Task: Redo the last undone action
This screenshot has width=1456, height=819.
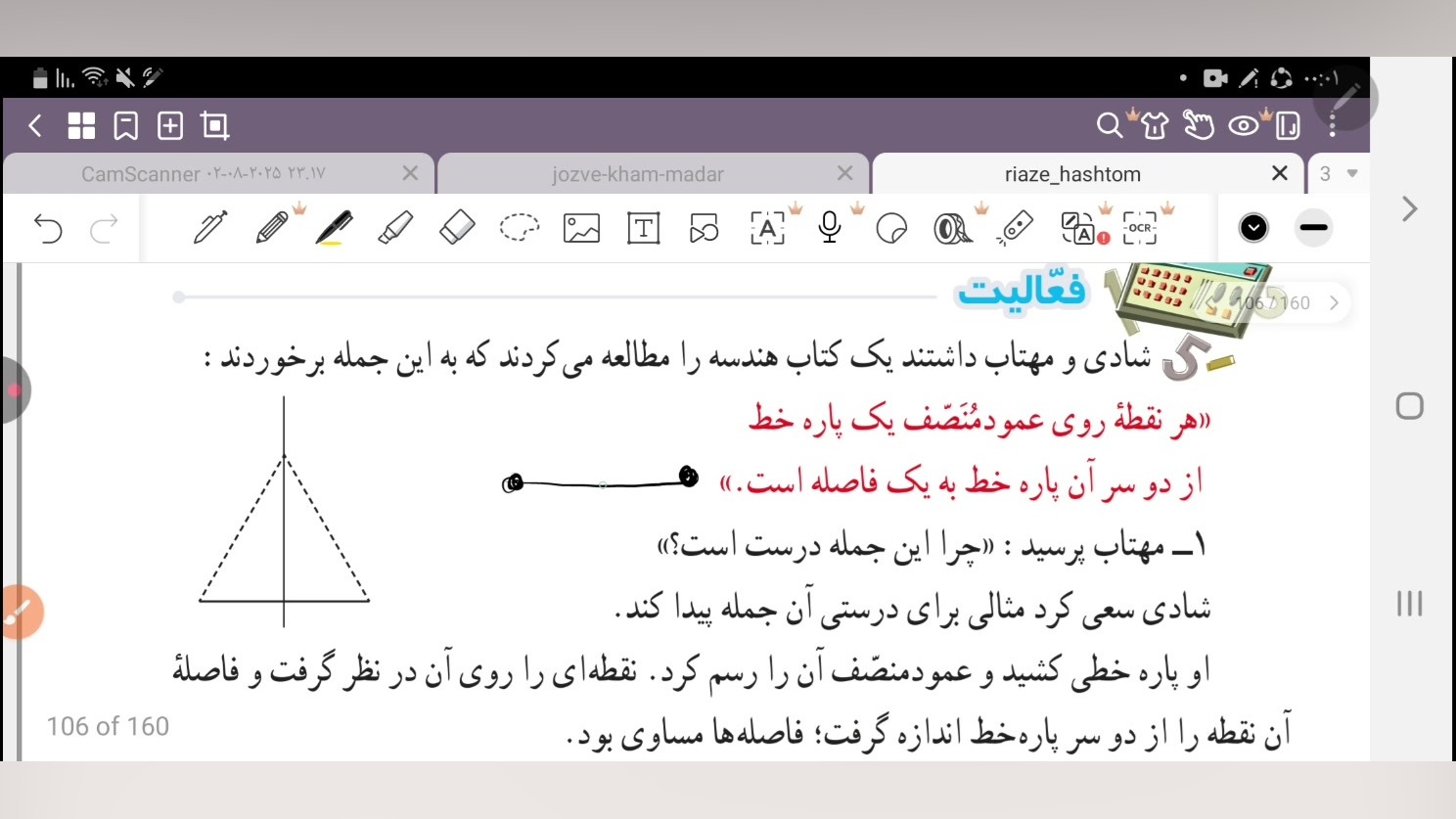Action: click(104, 229)
